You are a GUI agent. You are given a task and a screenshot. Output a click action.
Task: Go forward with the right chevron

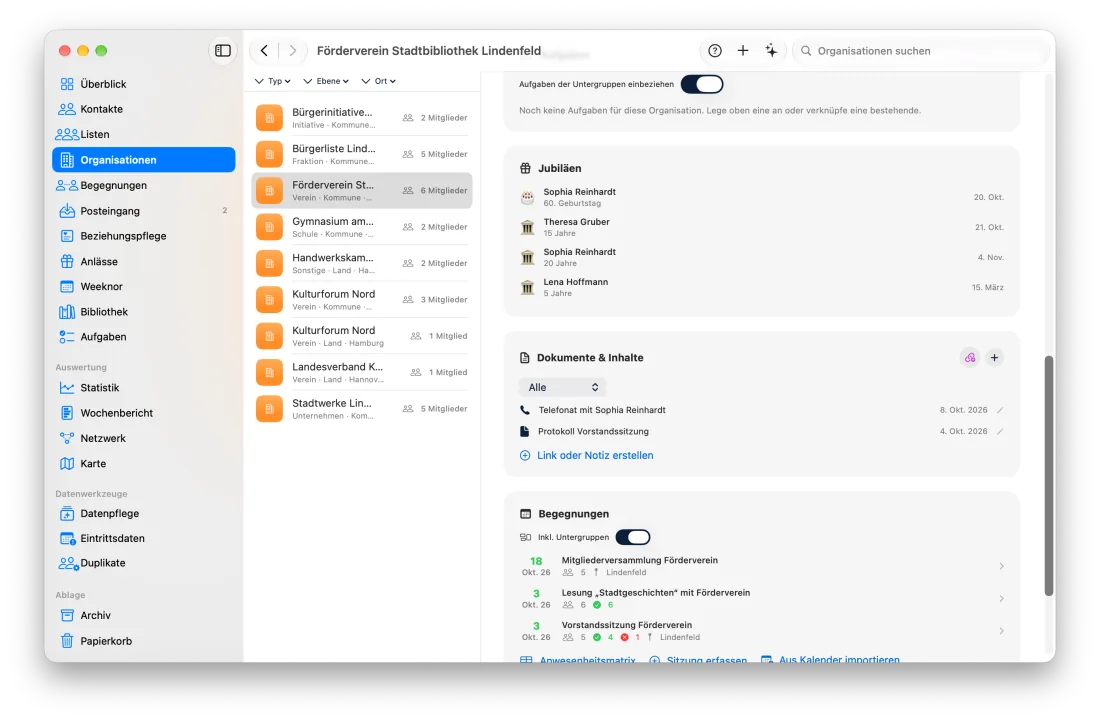click(x=293, y=50)
